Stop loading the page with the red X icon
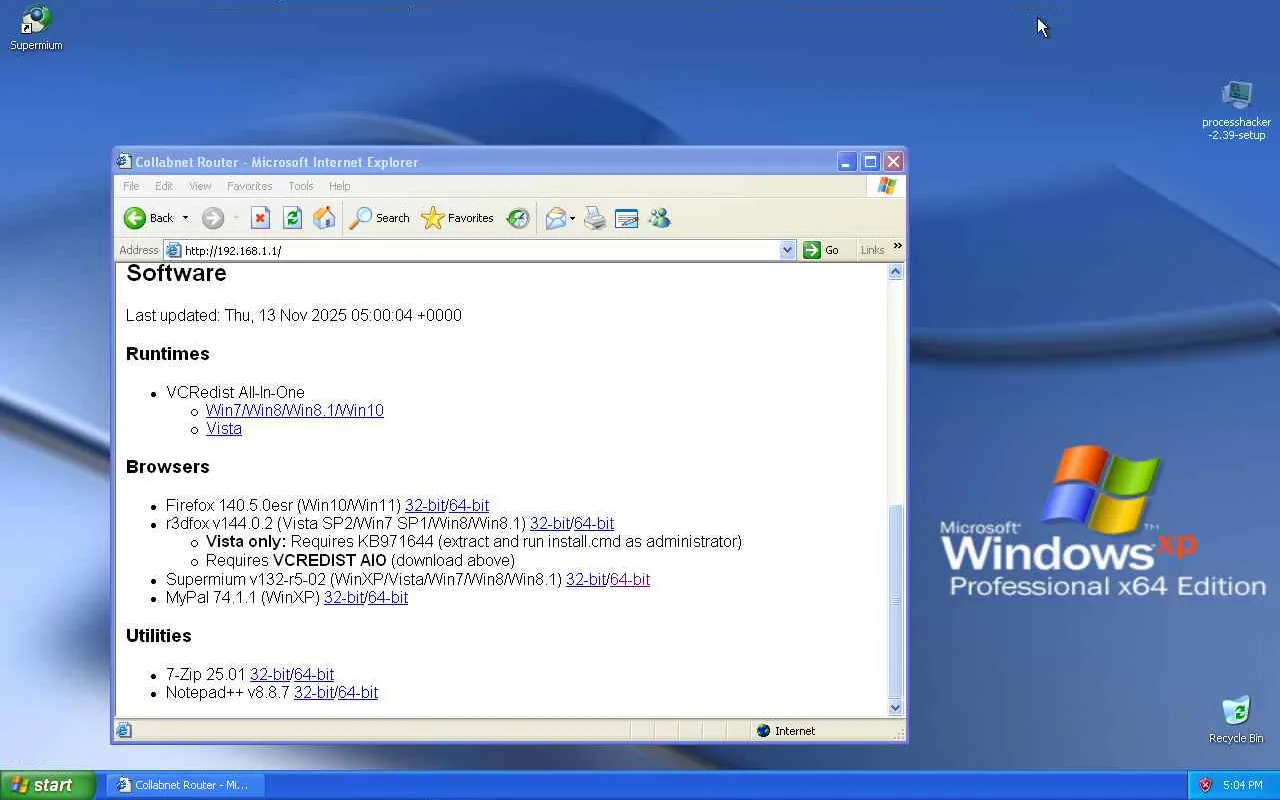Screen dimensions: 1280x800 (260, 218)
